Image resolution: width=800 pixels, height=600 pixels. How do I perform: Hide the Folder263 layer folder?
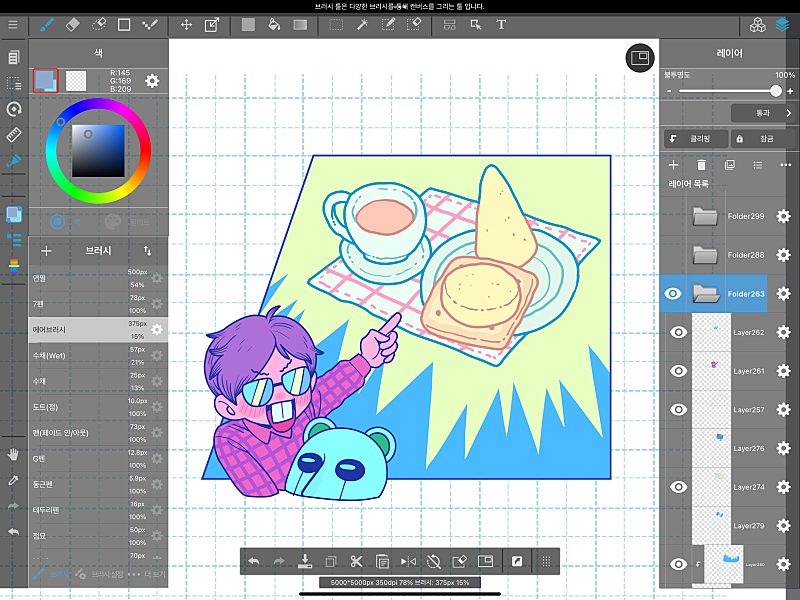(x=673, y=294)
